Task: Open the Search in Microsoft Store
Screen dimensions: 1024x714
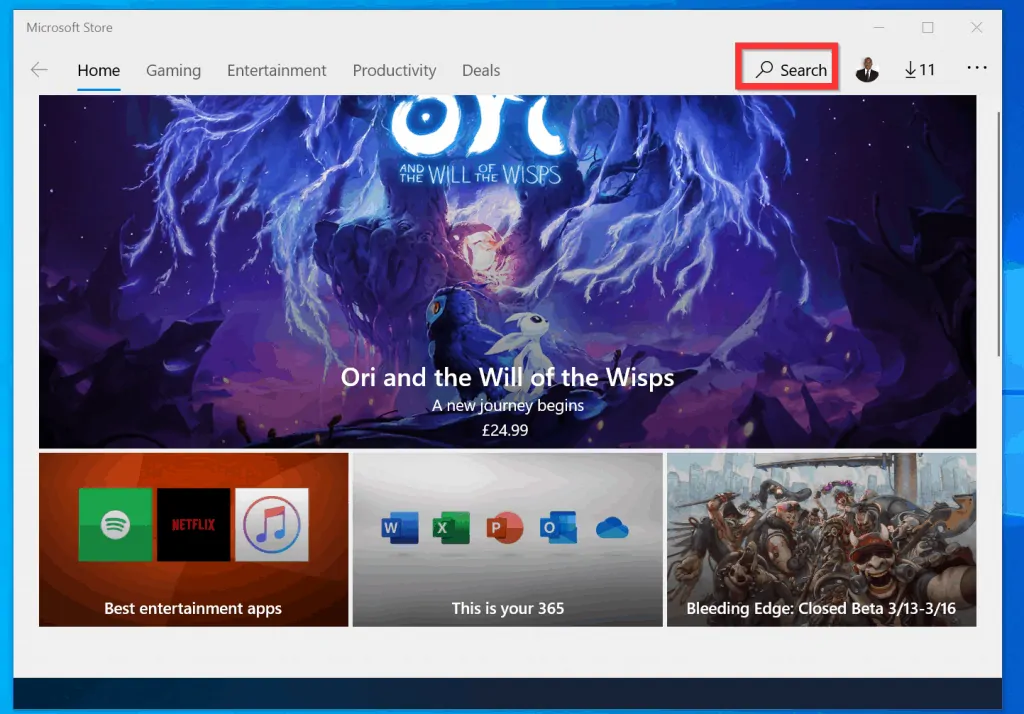Action: (787, 68)
